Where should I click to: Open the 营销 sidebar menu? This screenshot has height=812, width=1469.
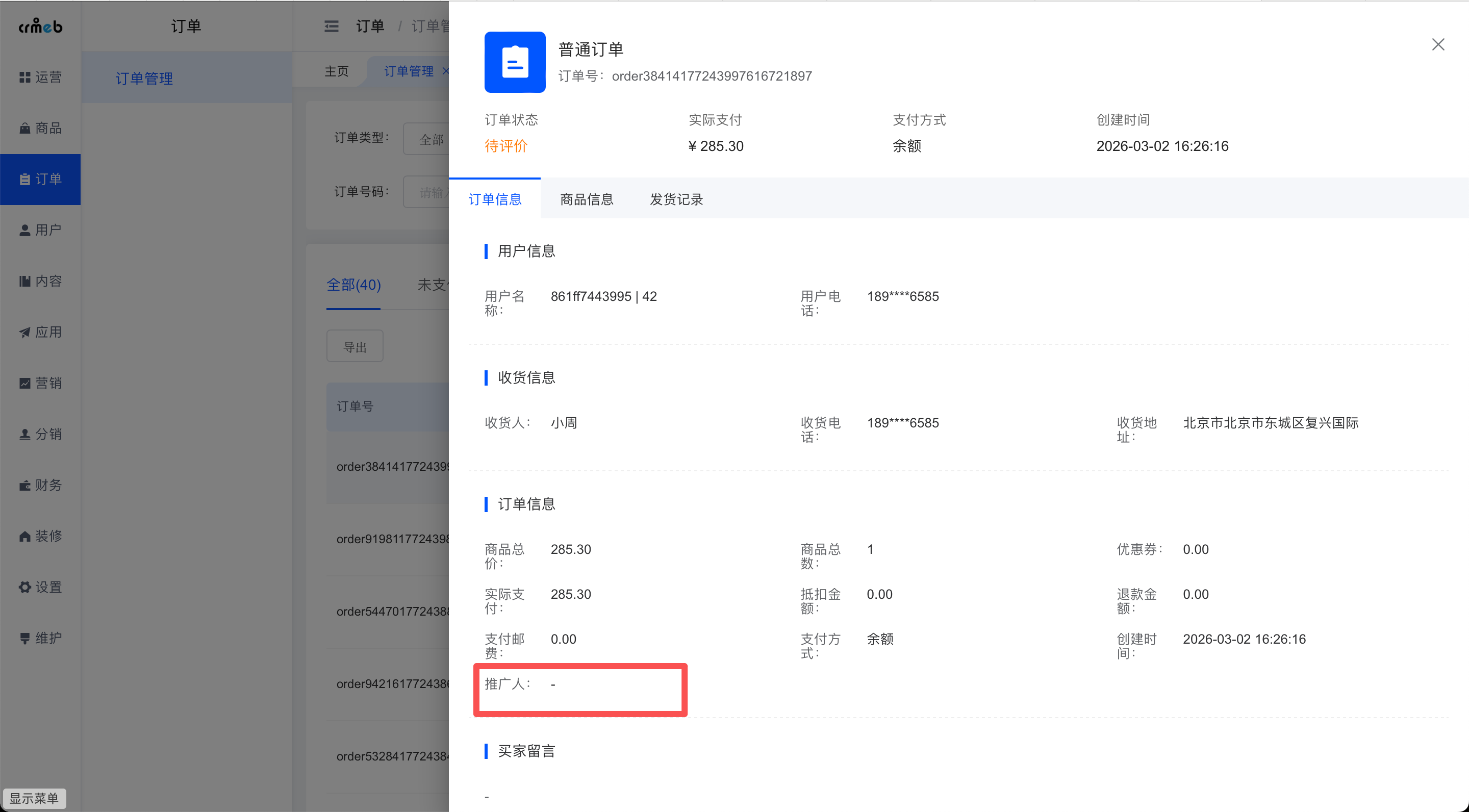[40, 383]
